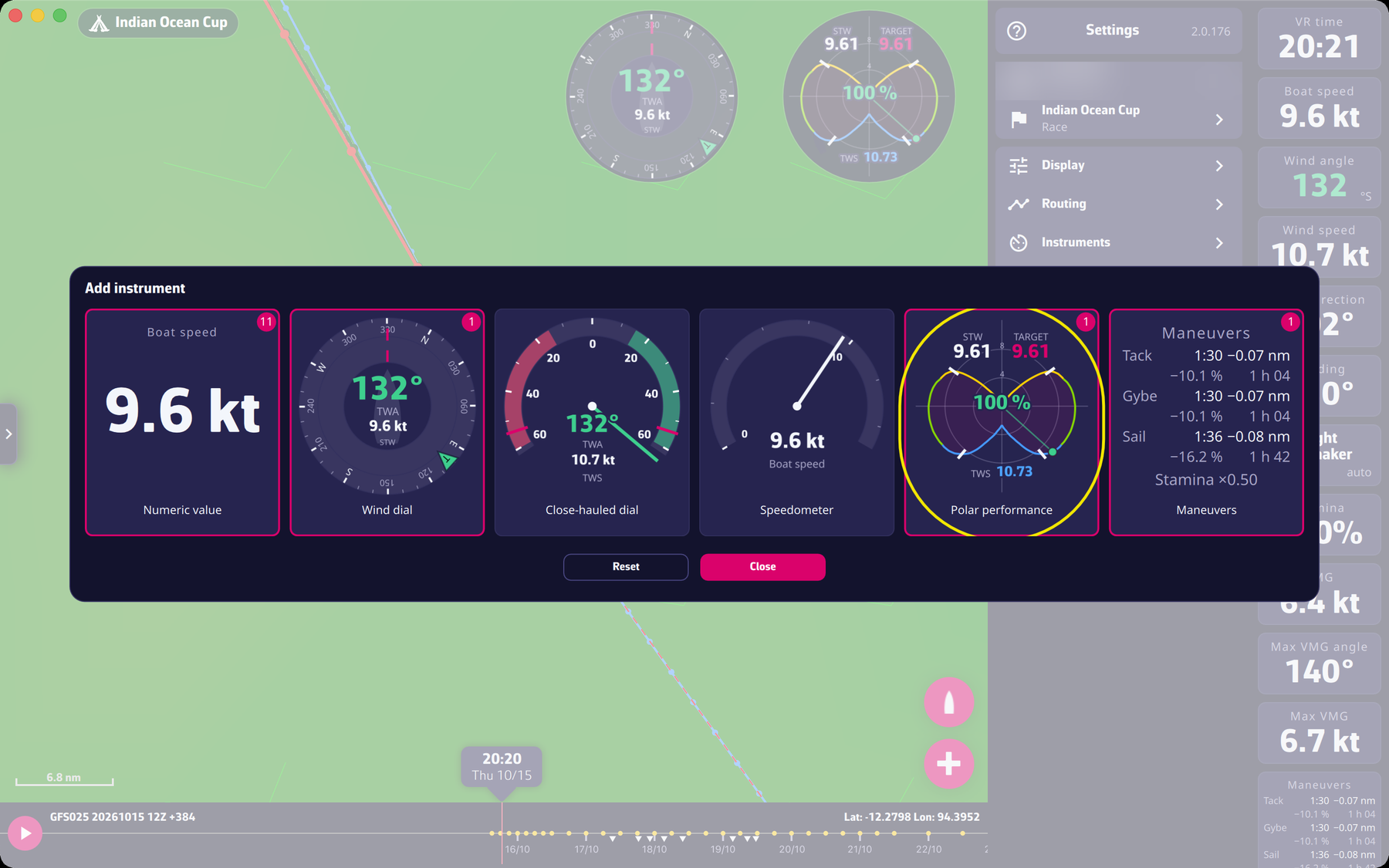
Task: Click the Display sliders icon
Action: (x=1019, y=165)
